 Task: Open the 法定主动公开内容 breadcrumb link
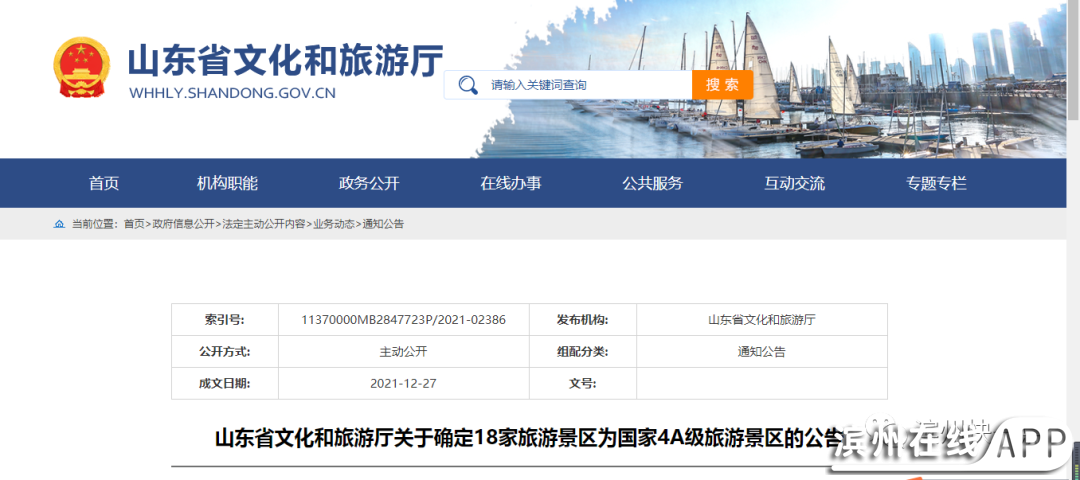click(x=264, y=224)
